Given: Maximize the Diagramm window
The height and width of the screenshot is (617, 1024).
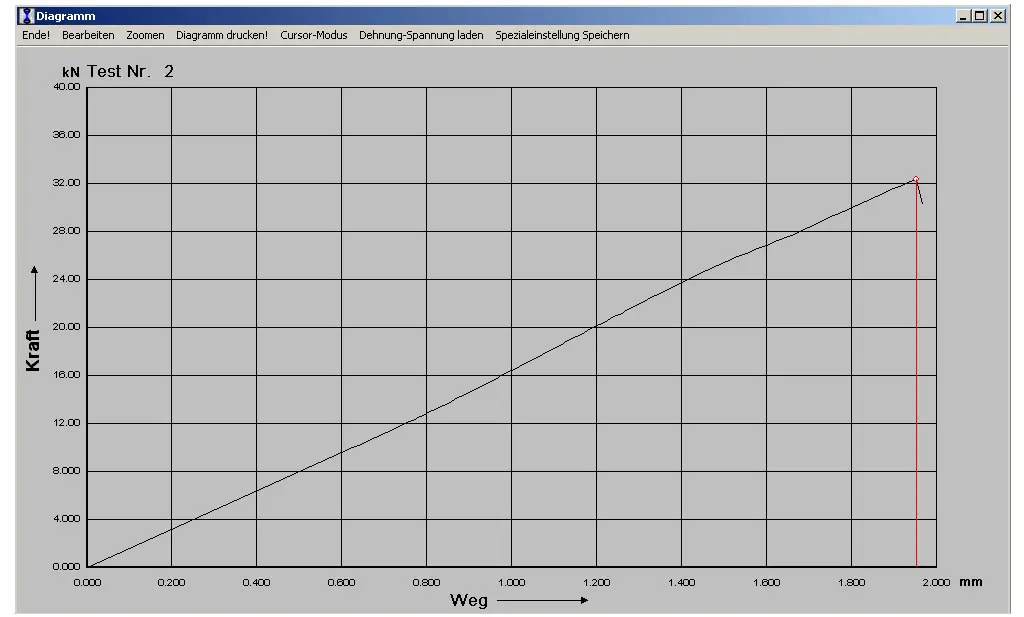Looking at the screenshot, I should 979,16.
